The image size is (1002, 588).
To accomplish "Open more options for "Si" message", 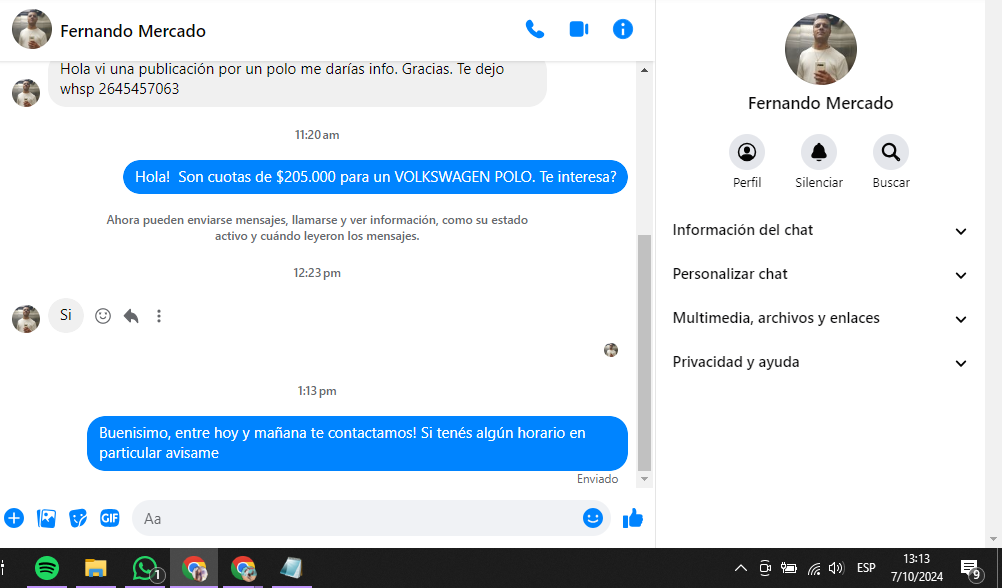I will click(159, 316).
